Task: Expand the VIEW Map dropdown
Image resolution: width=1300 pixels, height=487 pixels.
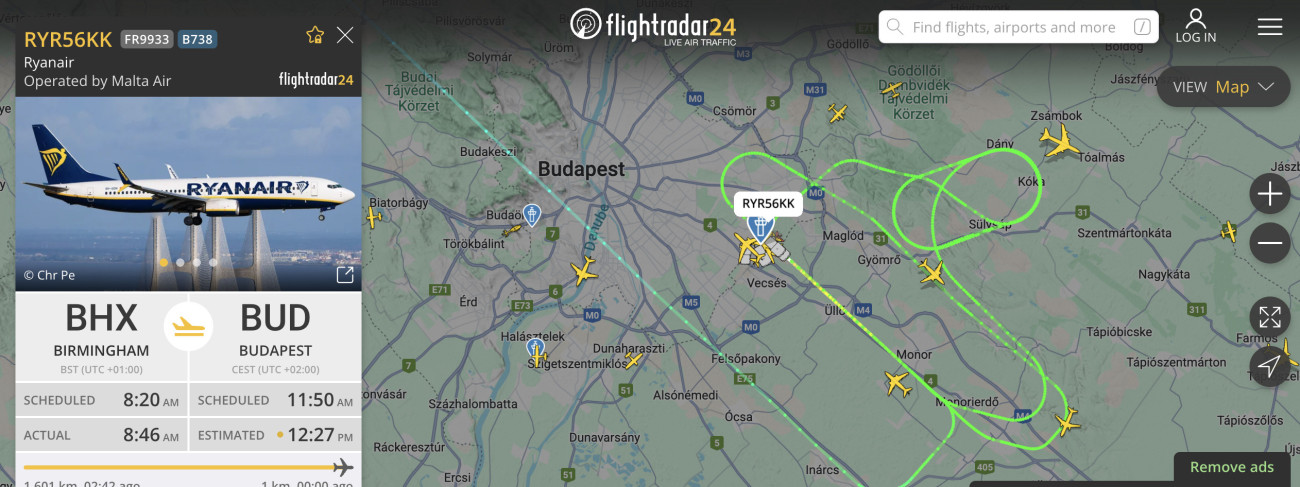Action: [x=1223, y=87]
